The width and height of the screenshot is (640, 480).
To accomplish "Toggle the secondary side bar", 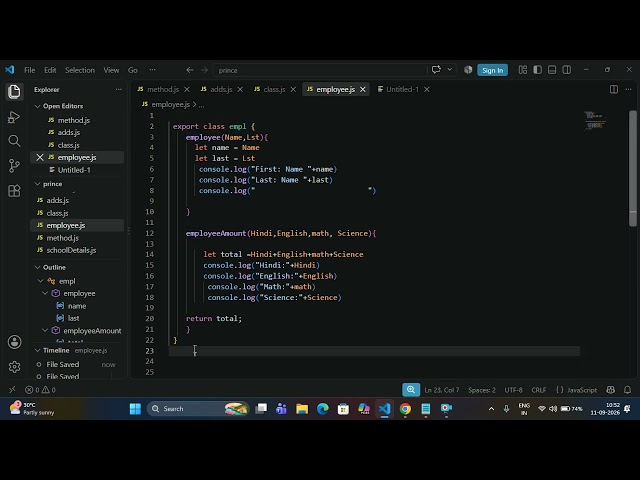I will (x=567, y=70).
